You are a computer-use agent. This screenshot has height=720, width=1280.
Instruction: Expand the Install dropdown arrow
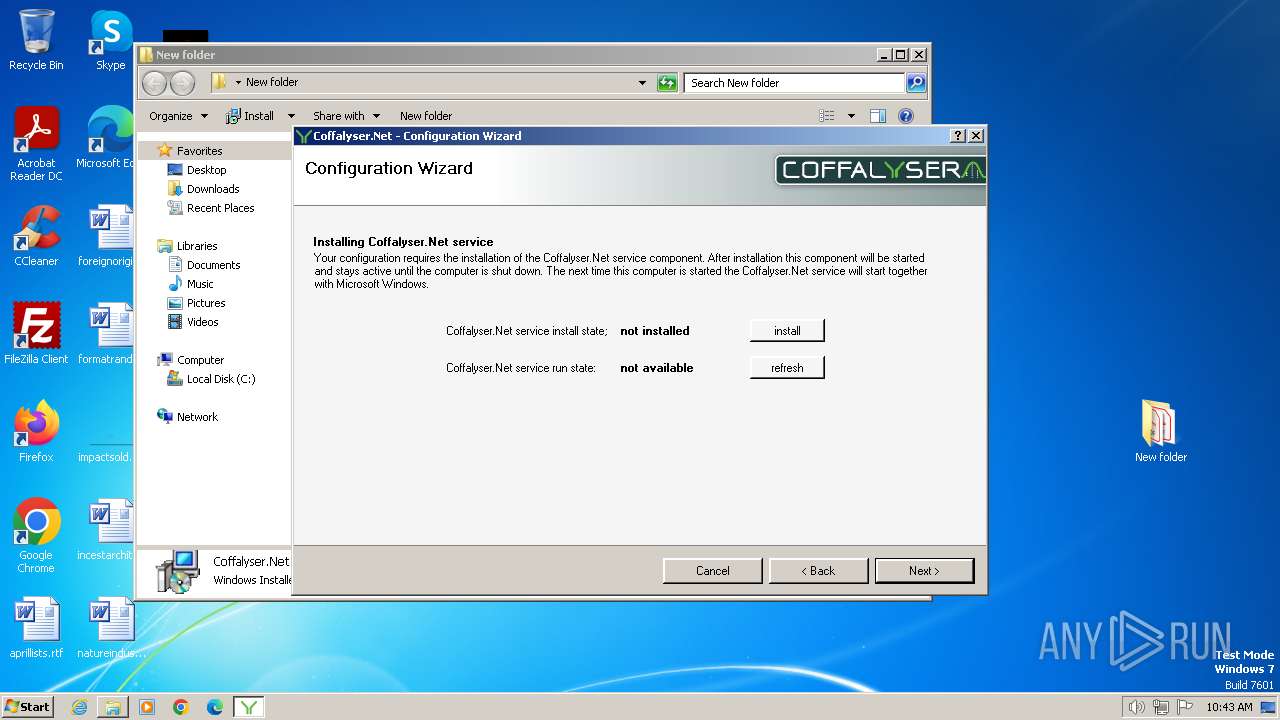pos(291,116)
